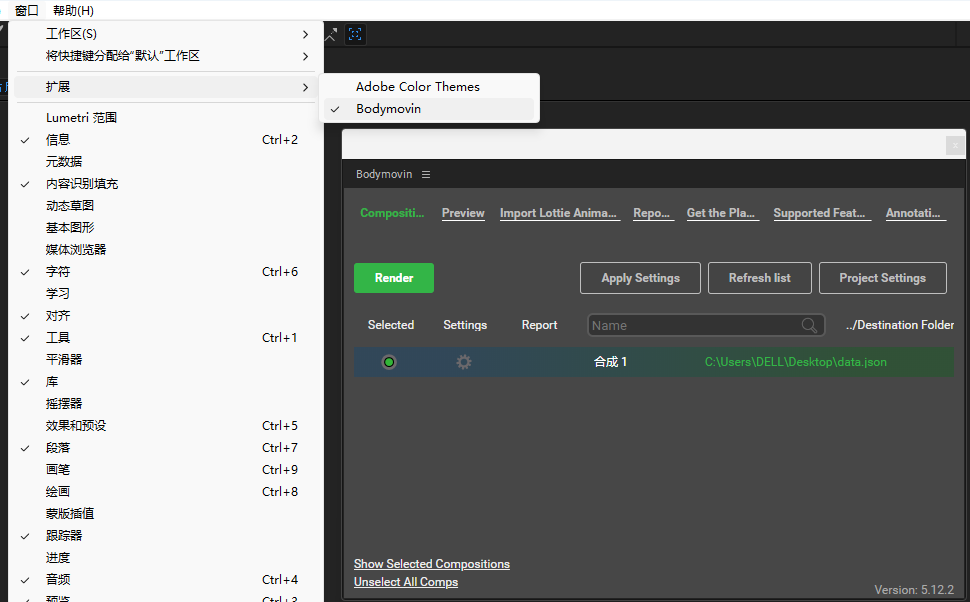Open the 平滑器 panel

[x=166, y=359]
